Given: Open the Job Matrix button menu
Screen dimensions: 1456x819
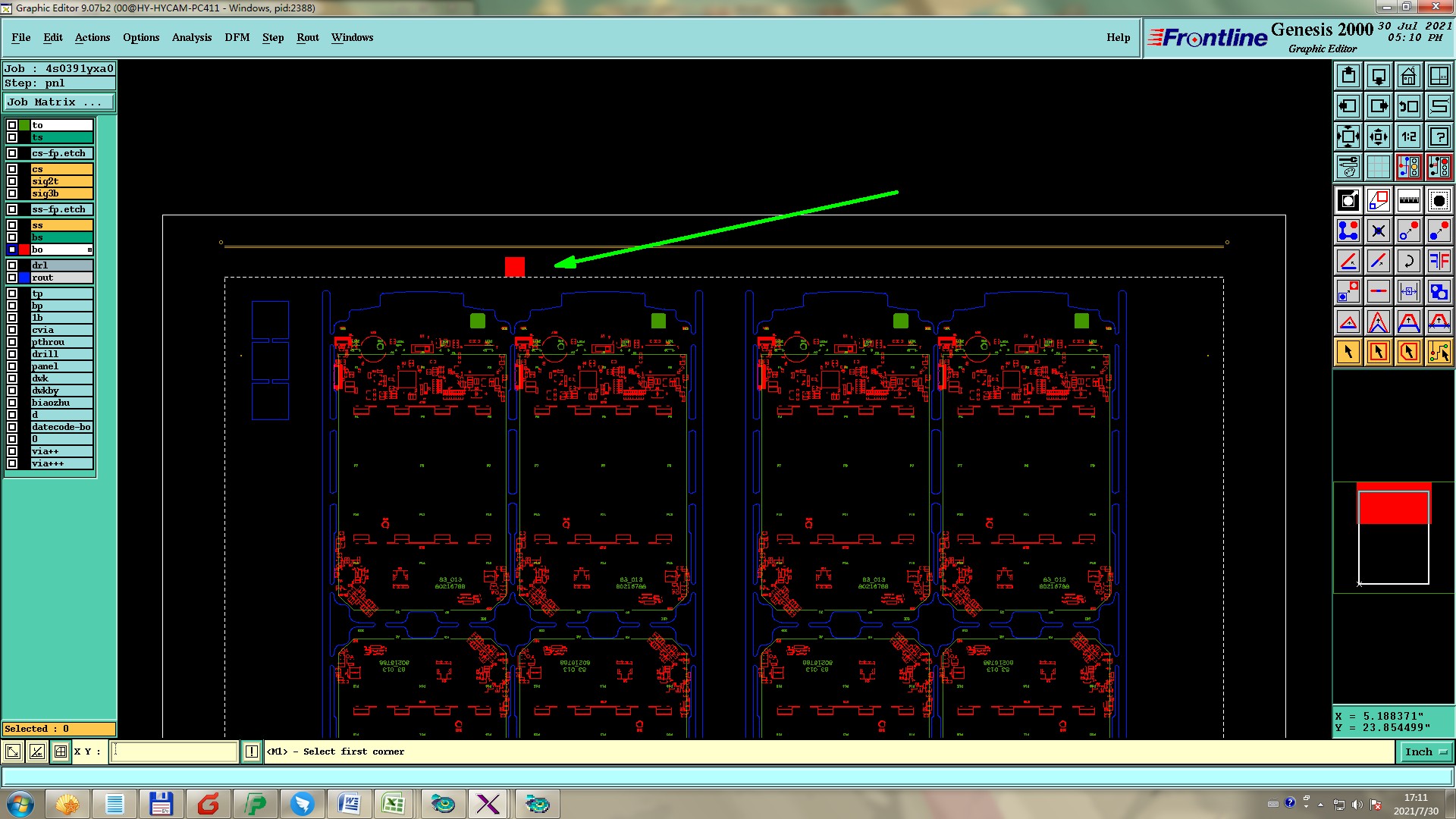Looking at the screenshot, I should point(59,102).
